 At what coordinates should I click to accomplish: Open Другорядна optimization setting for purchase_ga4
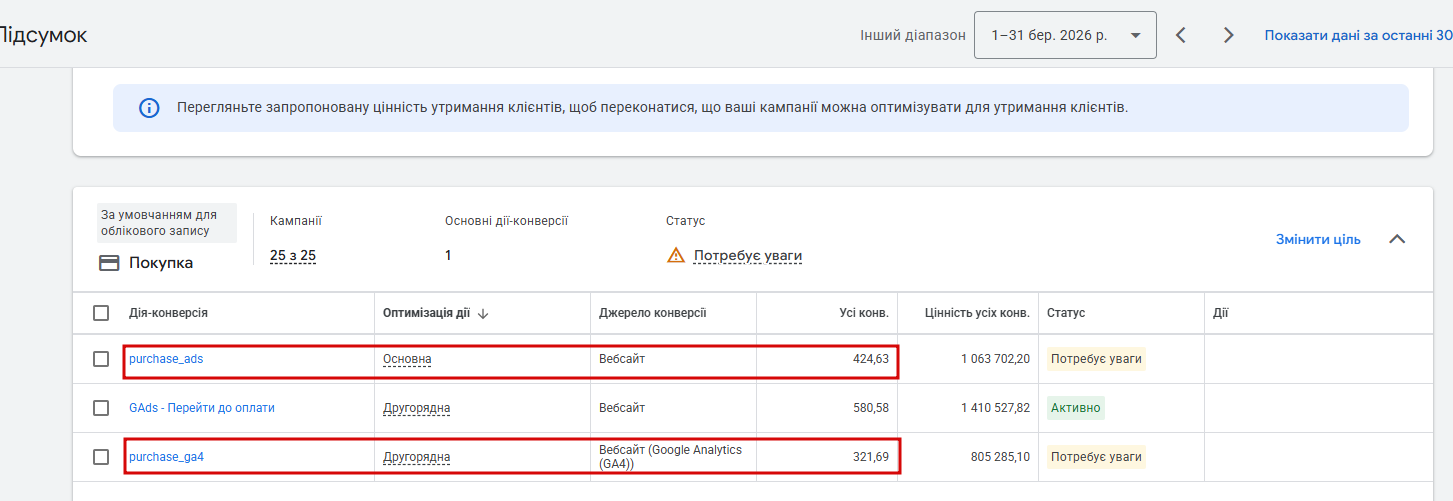416,457
